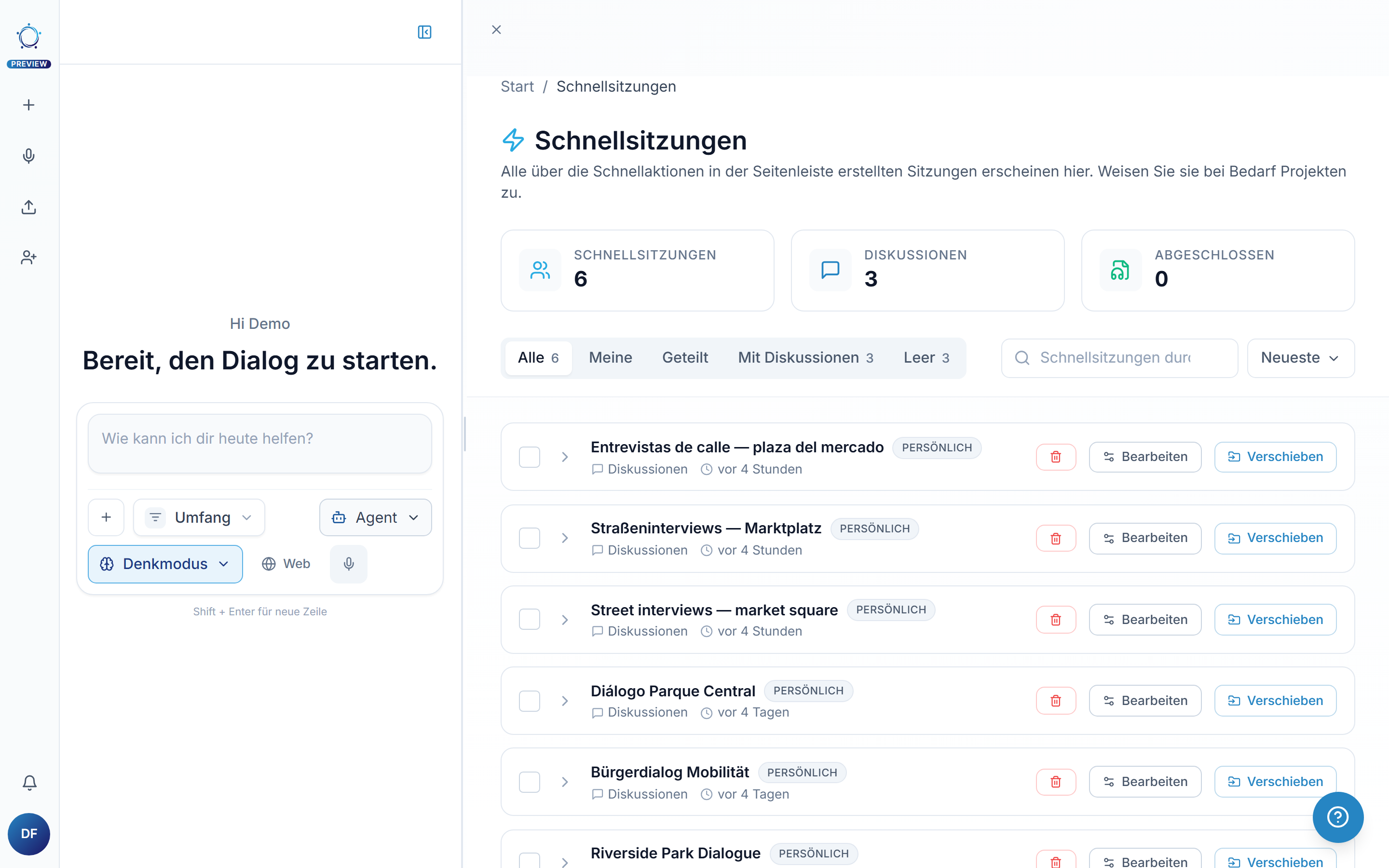Click Bearbeiten for Diálogo Parque Central

click(1145, 700)
